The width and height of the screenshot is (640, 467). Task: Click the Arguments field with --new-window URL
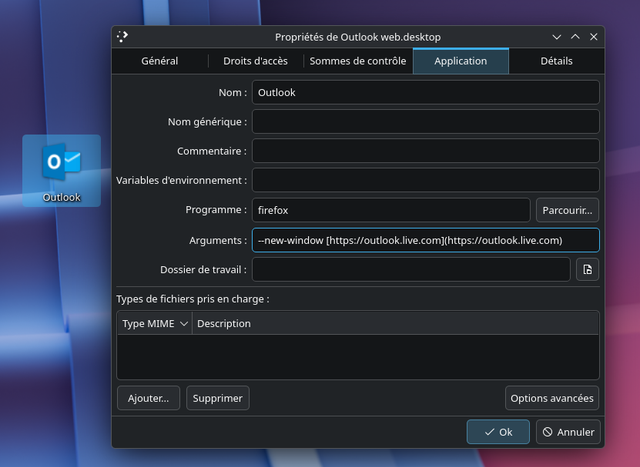tap(426, 240)
